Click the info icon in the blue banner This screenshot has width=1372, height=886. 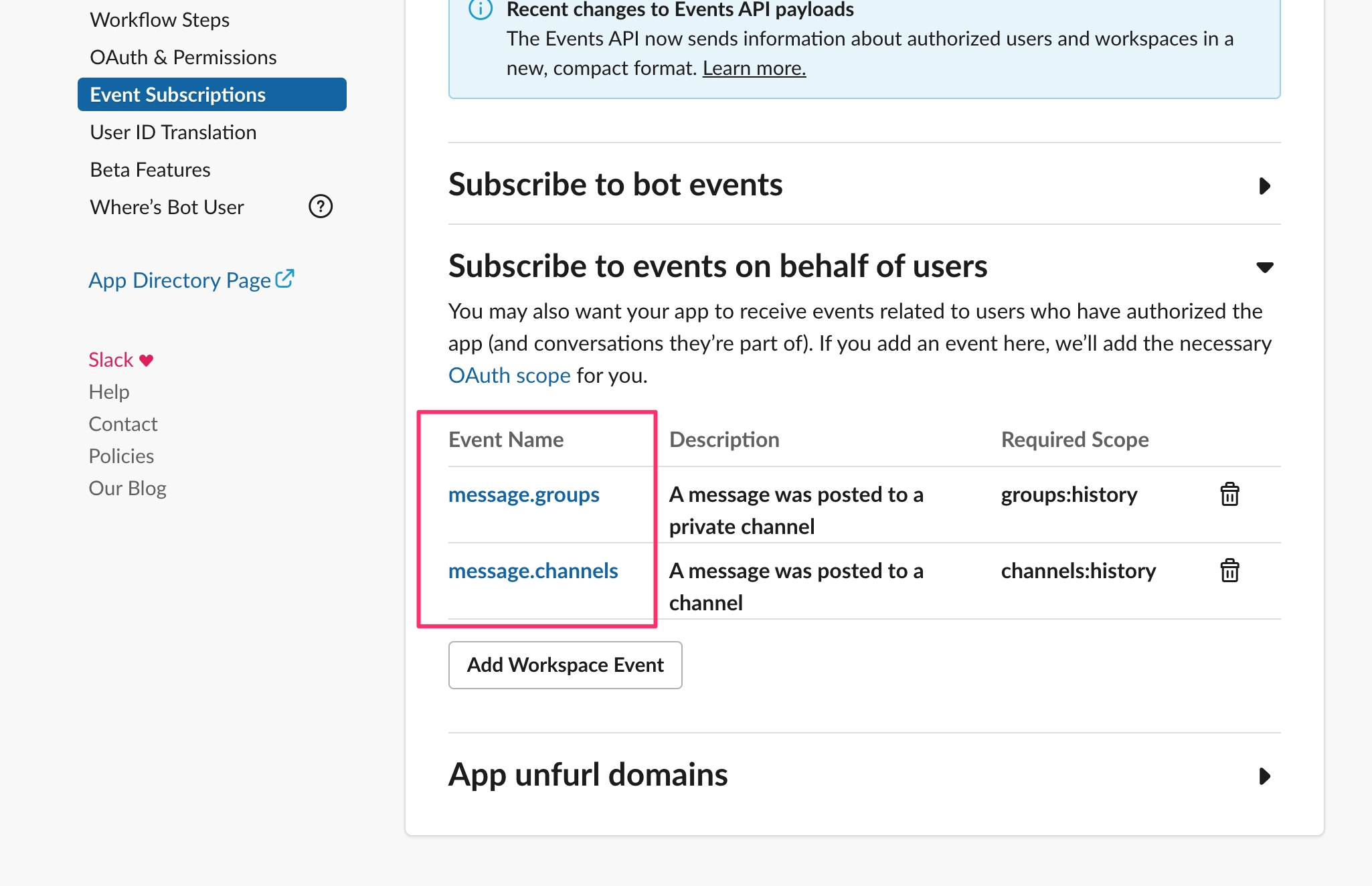(x=481, y=9)
